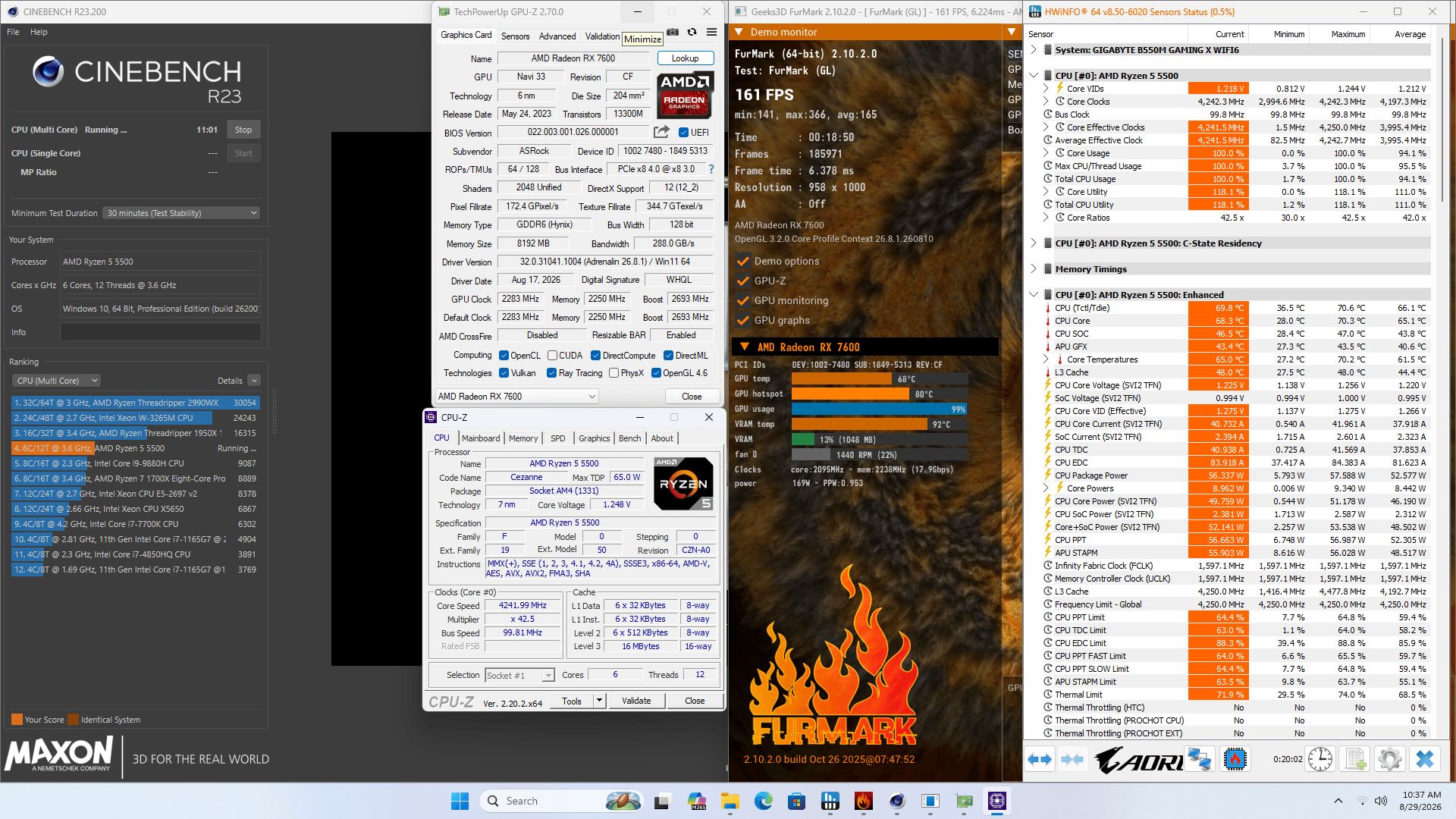Click the GPU-Z screenshot camera icon
This screenshot has height=819, width=1456.
pos(673,33)
